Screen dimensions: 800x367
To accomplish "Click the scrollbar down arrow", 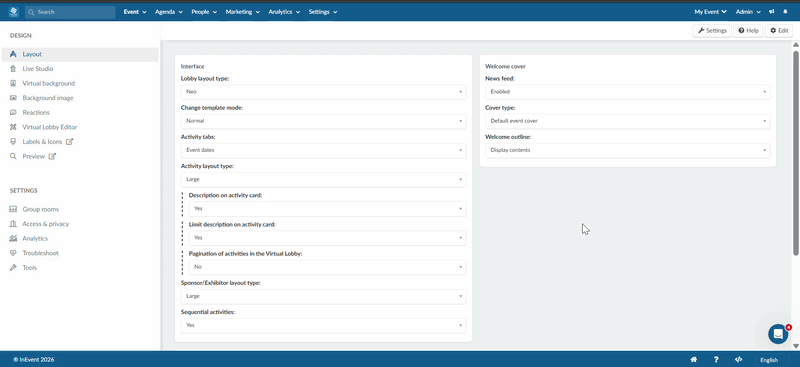I will pos(796,346).
